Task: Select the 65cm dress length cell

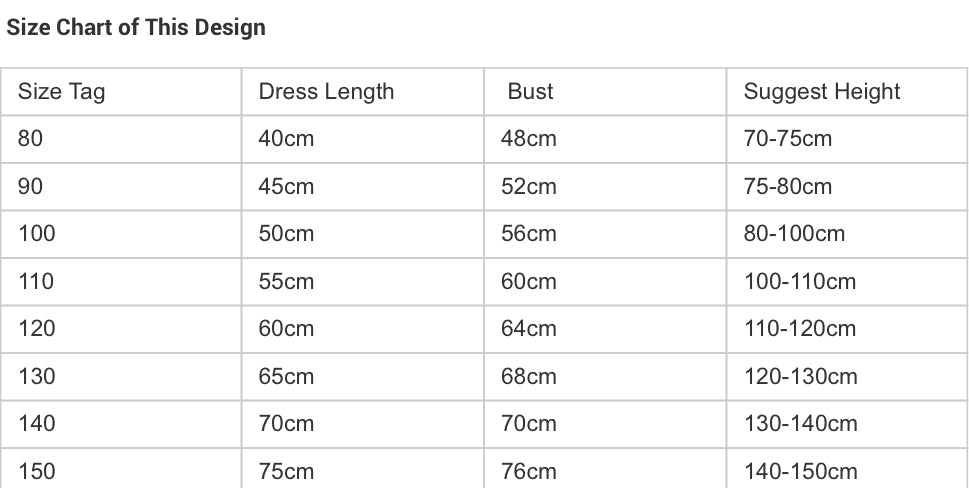Action: pyautogui.click(x=286, y=377)
